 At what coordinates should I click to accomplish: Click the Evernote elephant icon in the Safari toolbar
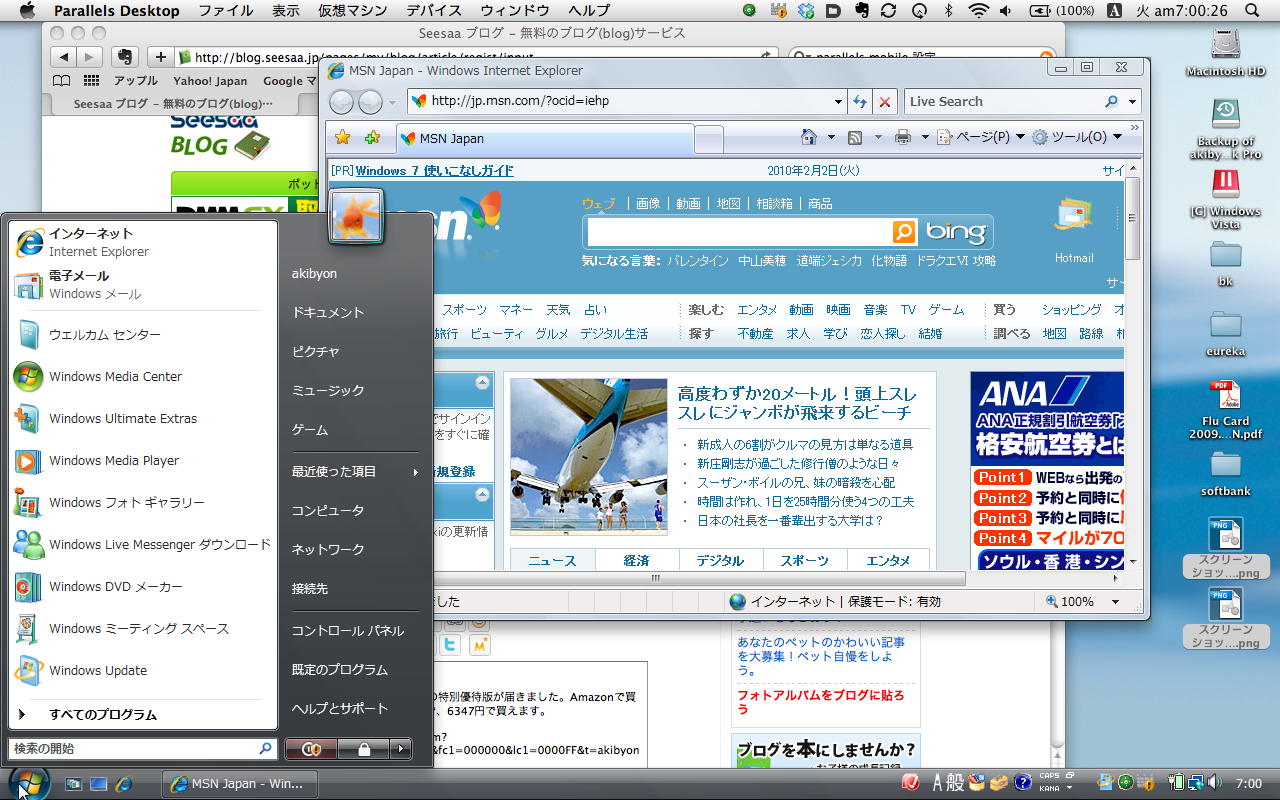coord(124,57)
